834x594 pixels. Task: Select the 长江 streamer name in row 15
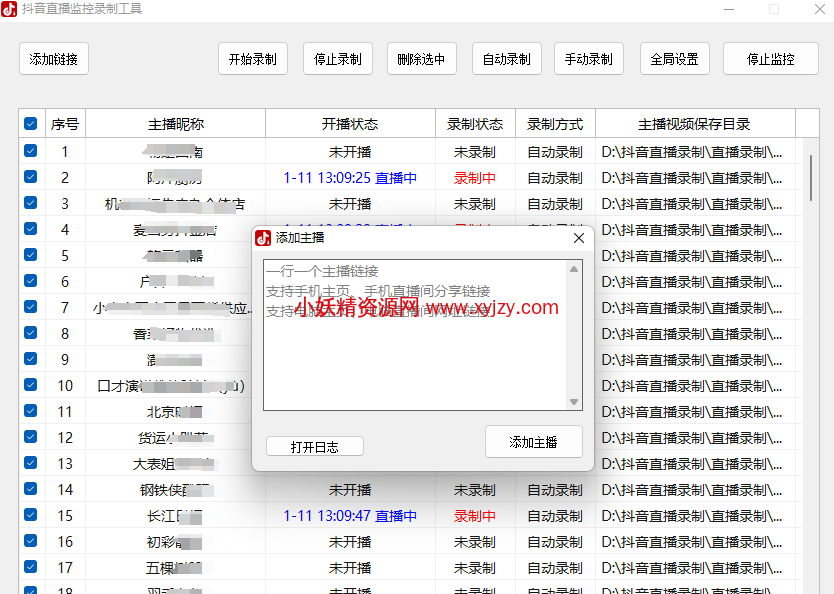[x=174, y=516]
